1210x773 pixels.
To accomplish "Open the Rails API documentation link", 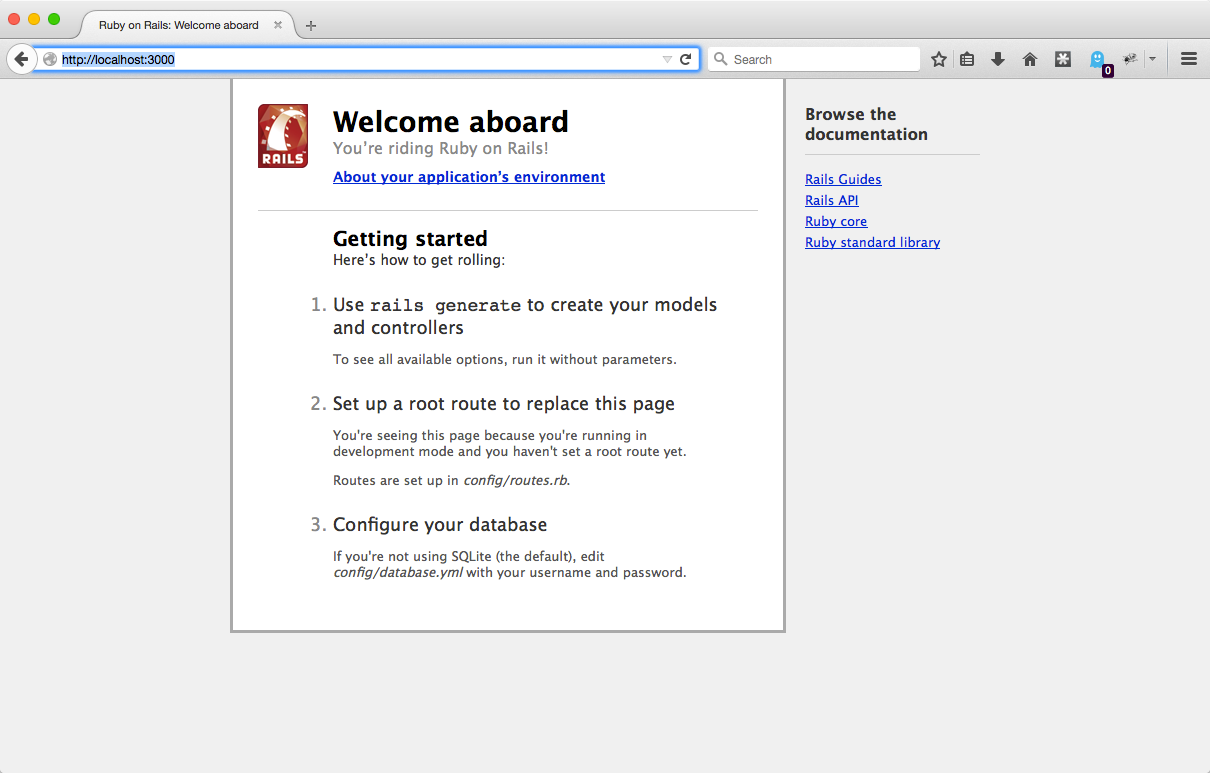I will point(831,201).
